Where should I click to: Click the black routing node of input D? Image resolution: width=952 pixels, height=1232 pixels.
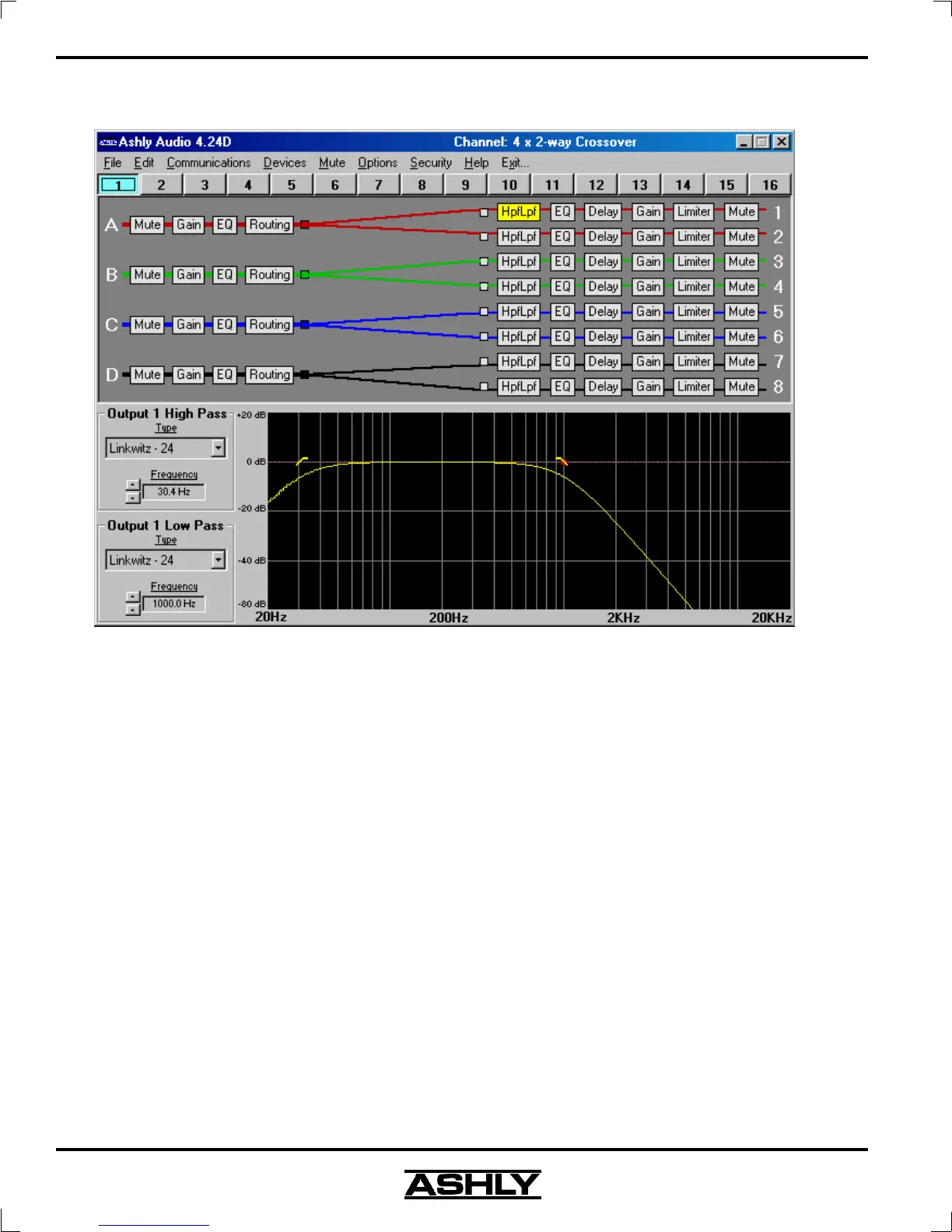(x=305, y=374)
